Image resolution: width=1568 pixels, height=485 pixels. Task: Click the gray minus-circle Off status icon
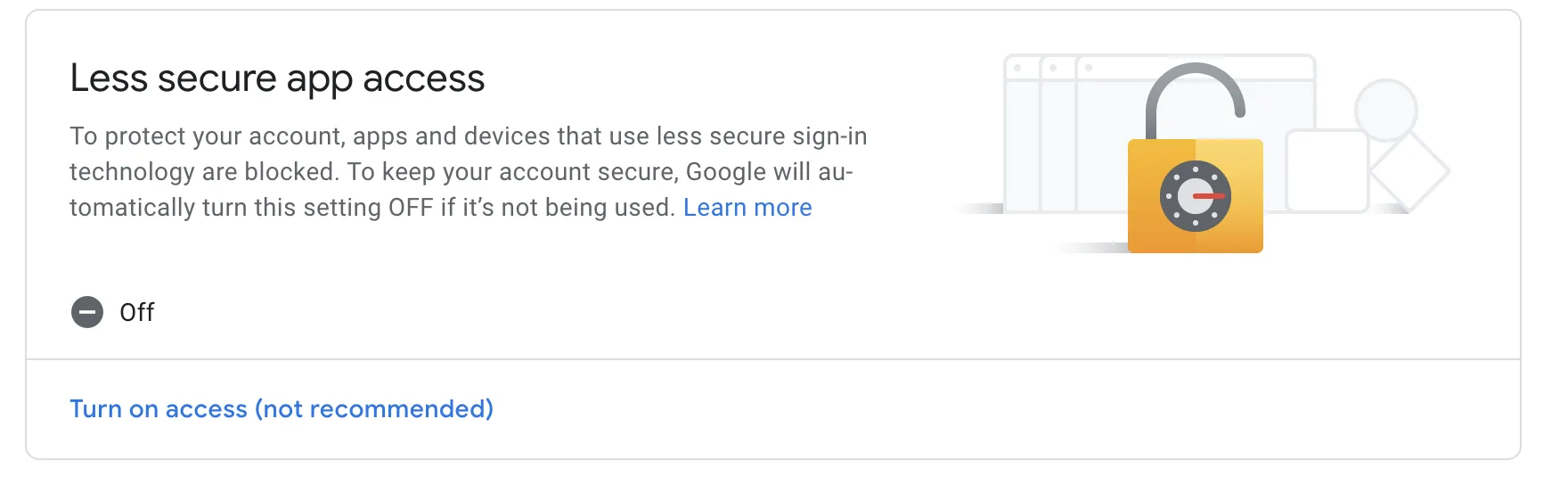pyautogui.click(x=87, y=312)
